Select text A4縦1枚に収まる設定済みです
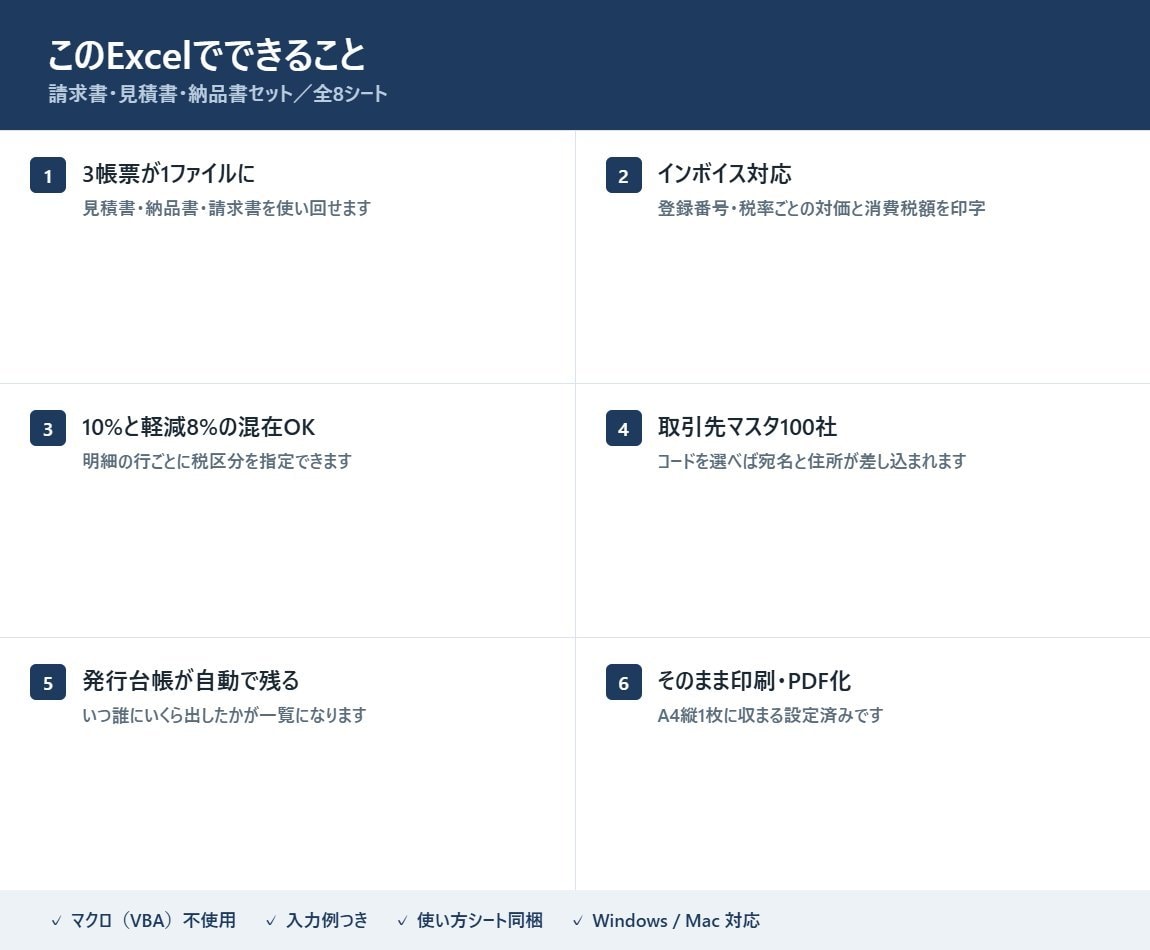Screen dimensions: 1150x950 (770, 715)
